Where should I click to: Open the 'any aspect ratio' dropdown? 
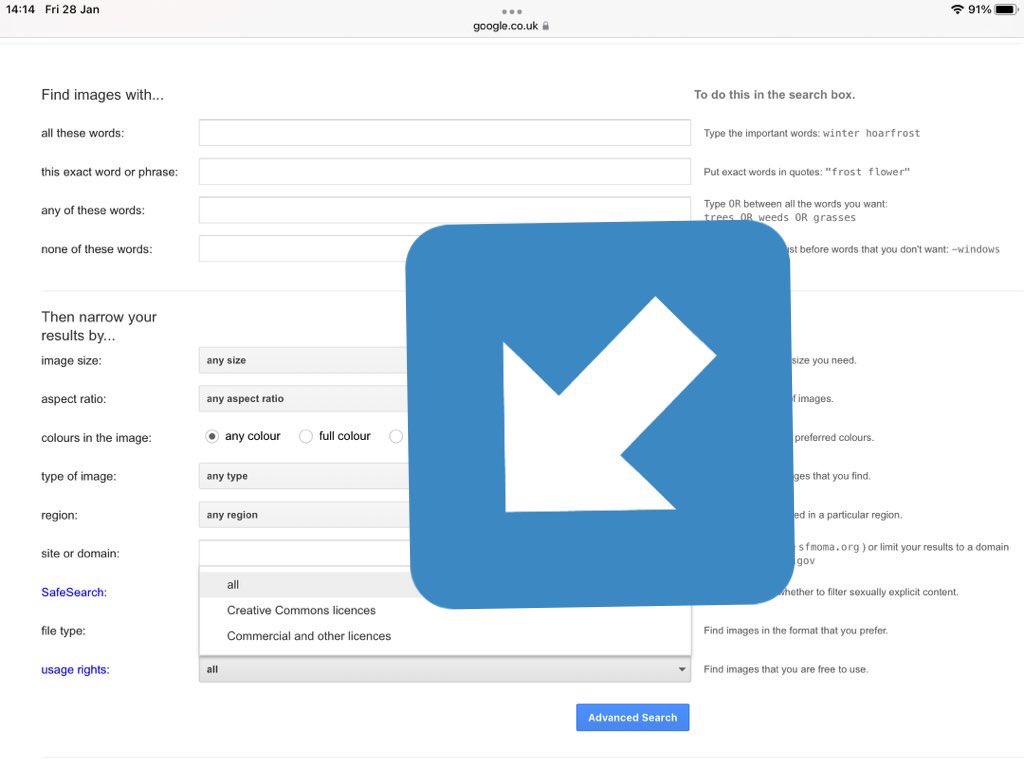tap(302, 398)
